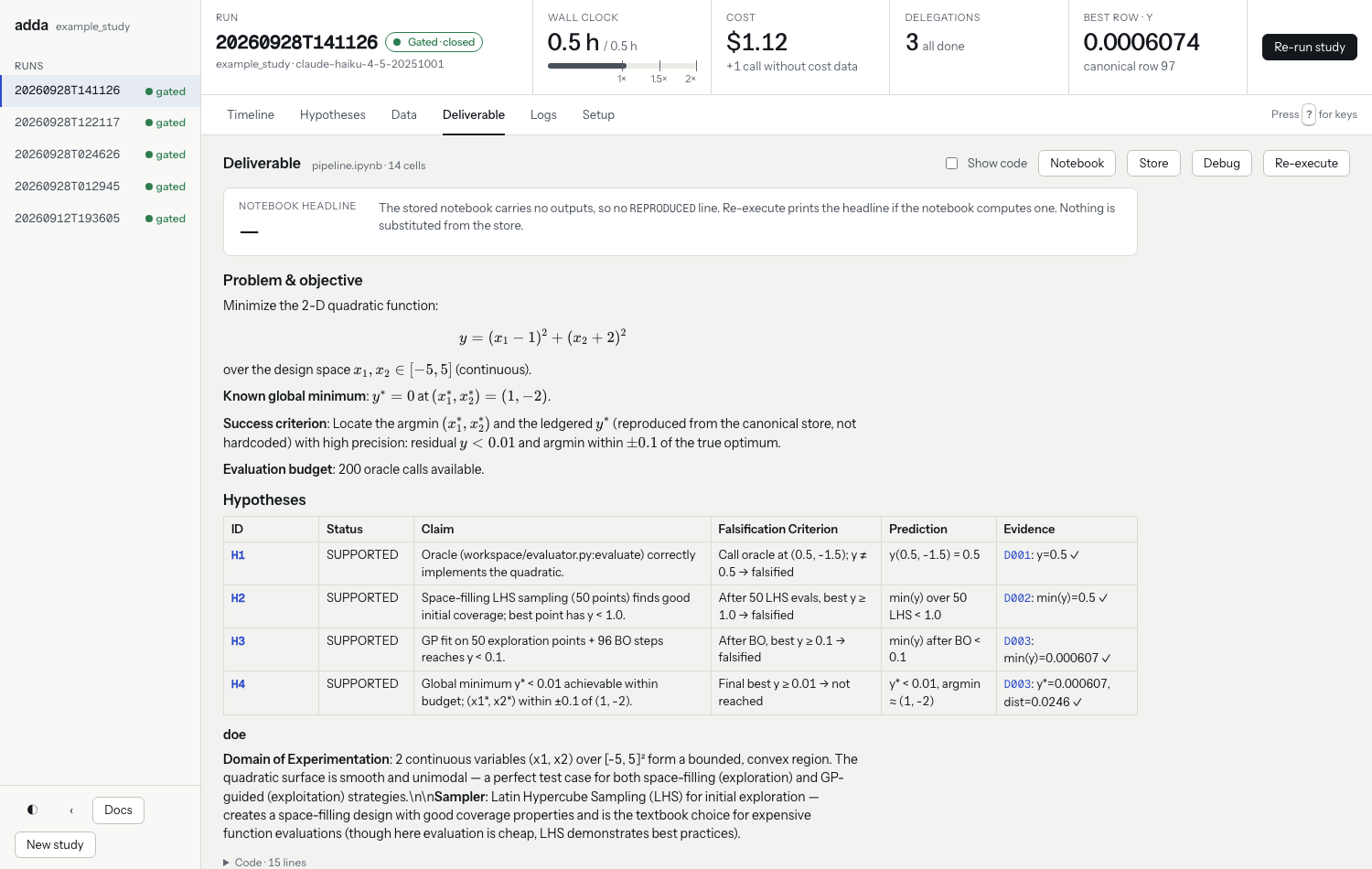Open evidence D003 link in H4 row
Image resolution: width=1372 pixels, height=869 pixels.
click(1017, 684)
